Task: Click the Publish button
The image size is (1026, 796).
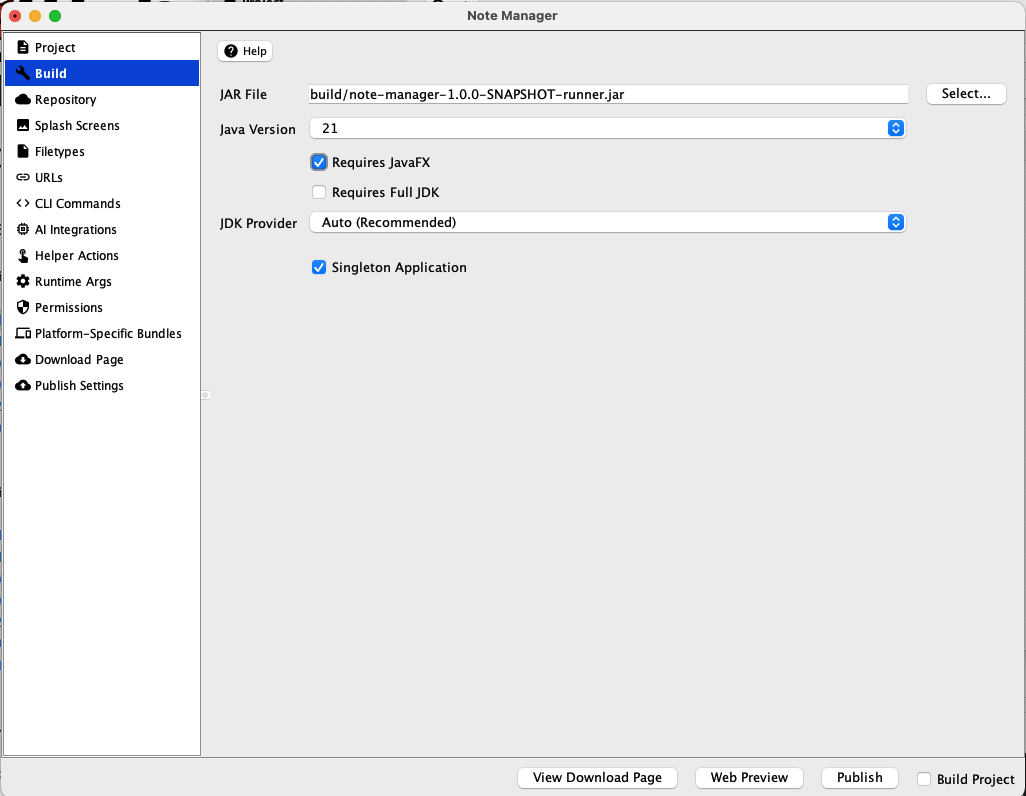Action: (x=859, y=778)
